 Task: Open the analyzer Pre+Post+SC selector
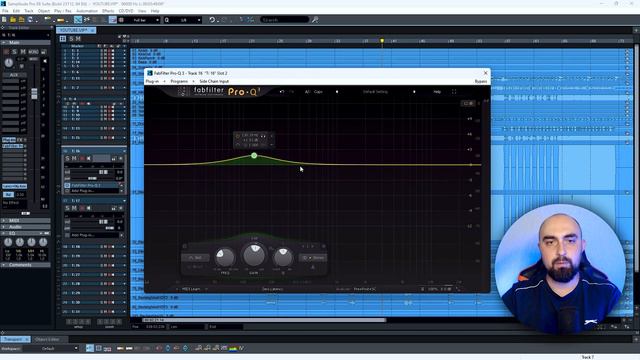pos(364,289)
